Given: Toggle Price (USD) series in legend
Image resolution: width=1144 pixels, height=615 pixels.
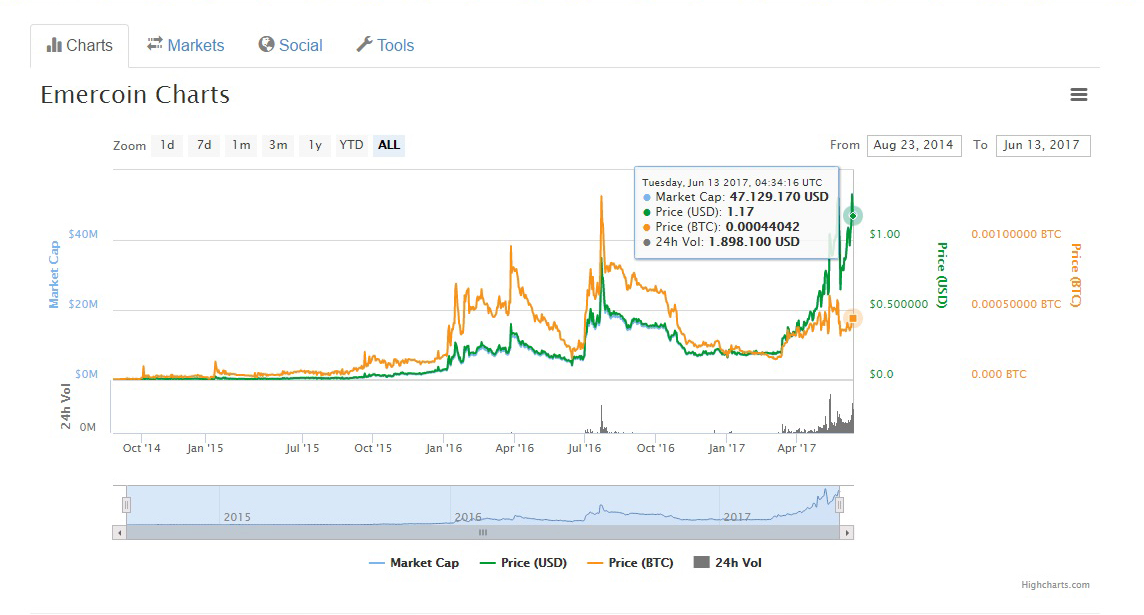Looking at the screenshot, I should 523,563.
